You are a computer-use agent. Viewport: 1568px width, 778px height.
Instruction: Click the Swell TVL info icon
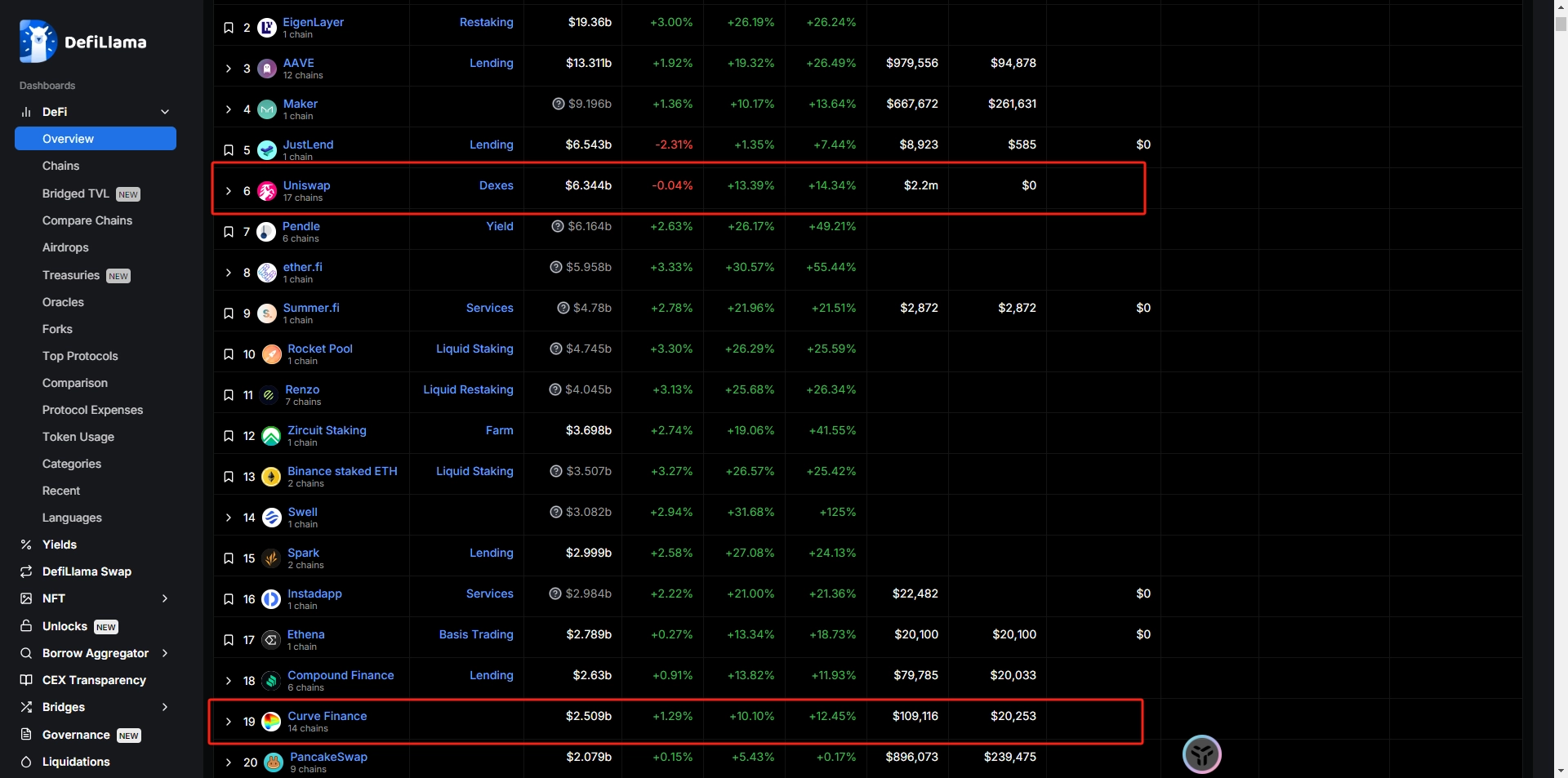point(556,512)
